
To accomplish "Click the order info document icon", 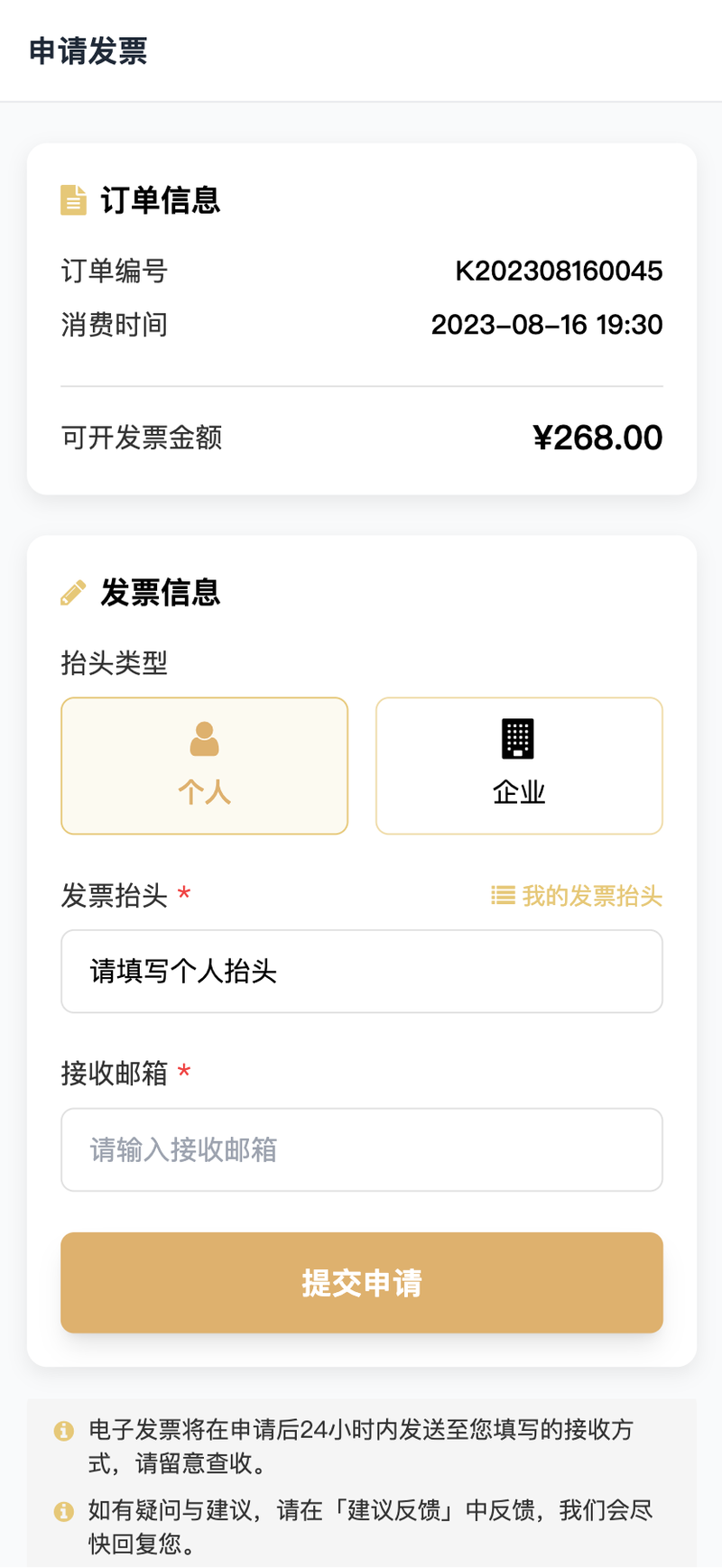I will (x=73, y=199).
